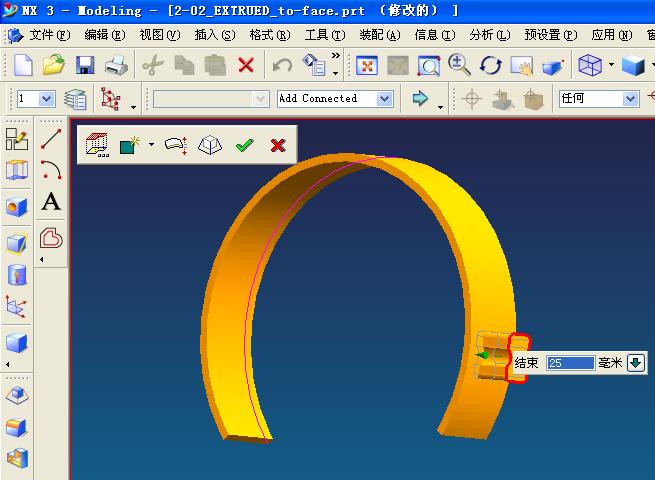Choose the offset option icon in extrude bar
655x480 pixels.
click(x=176, y=145)
